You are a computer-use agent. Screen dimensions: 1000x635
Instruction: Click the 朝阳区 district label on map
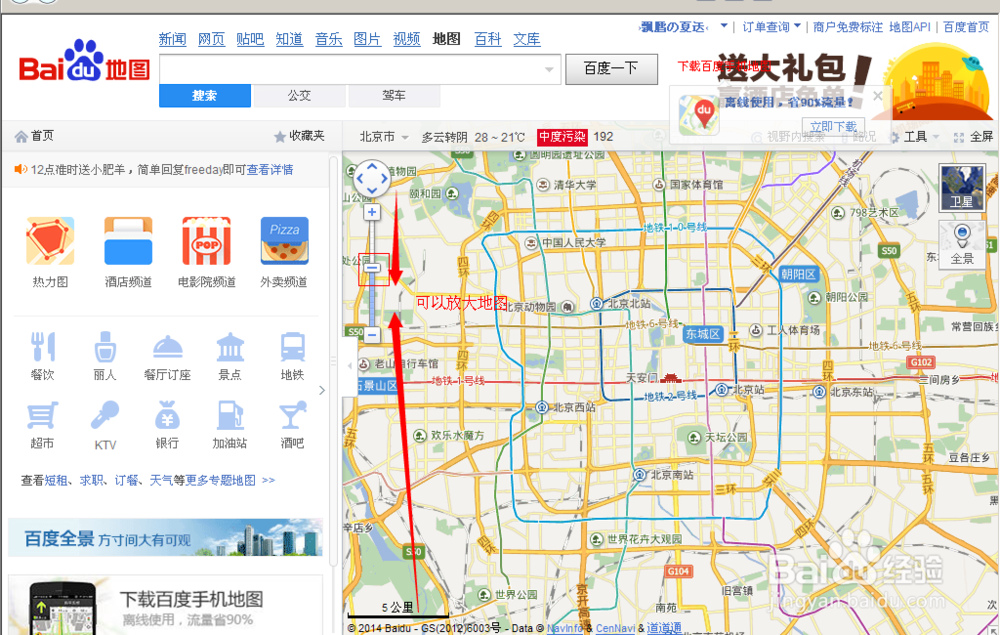click(x=798, y=274)
